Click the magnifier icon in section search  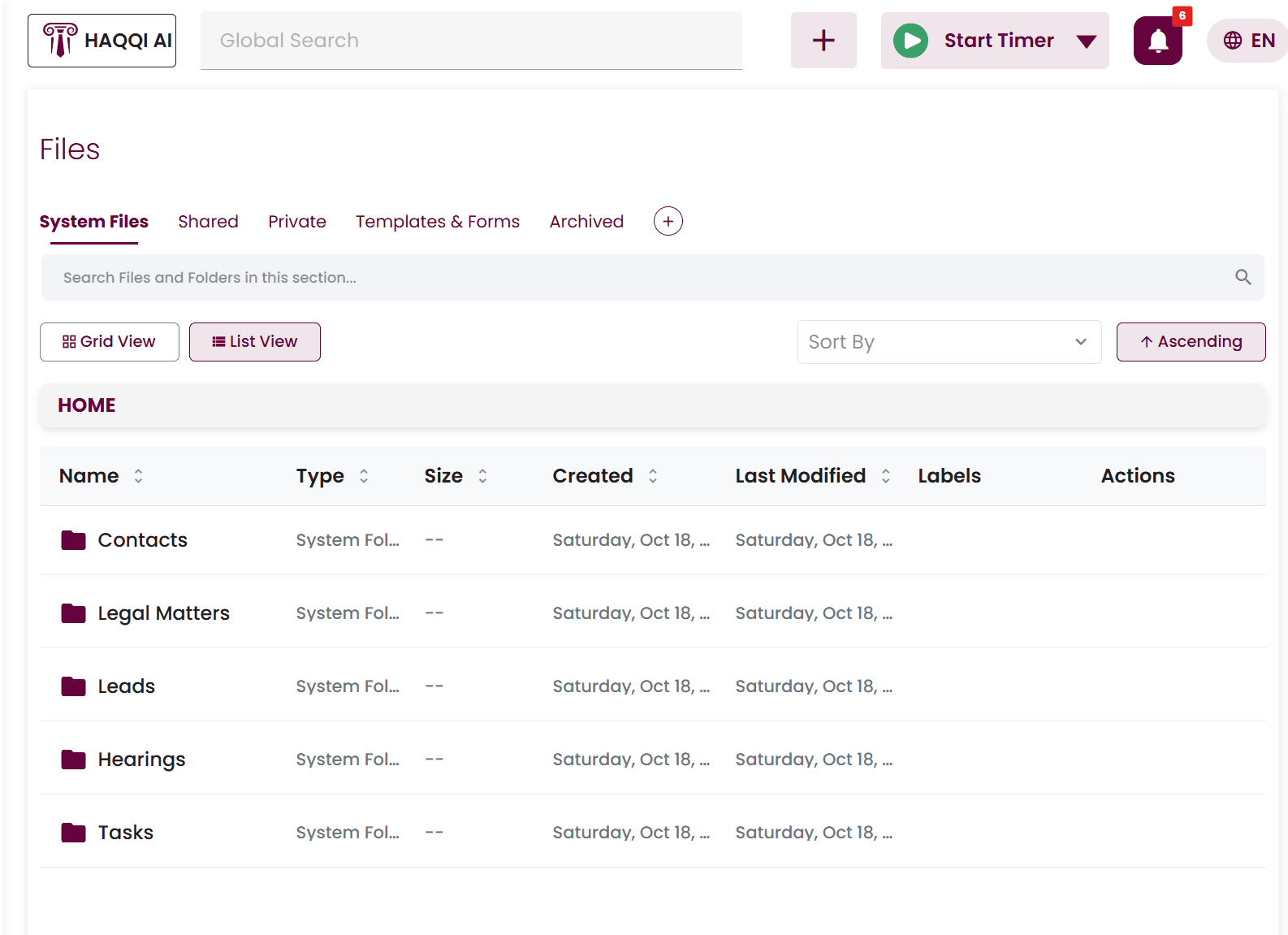[1243, 277]
